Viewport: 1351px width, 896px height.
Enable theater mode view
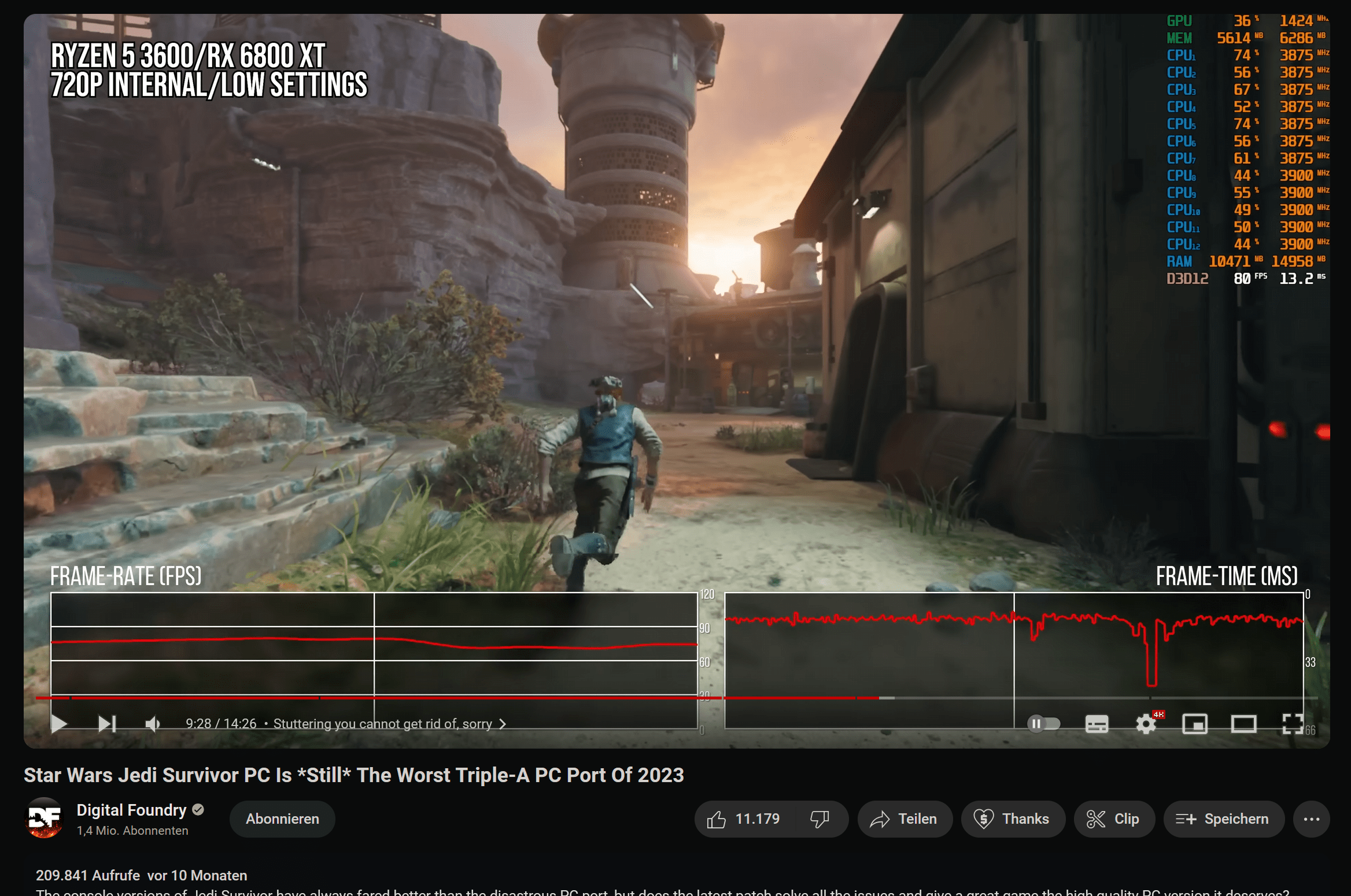1243,723
